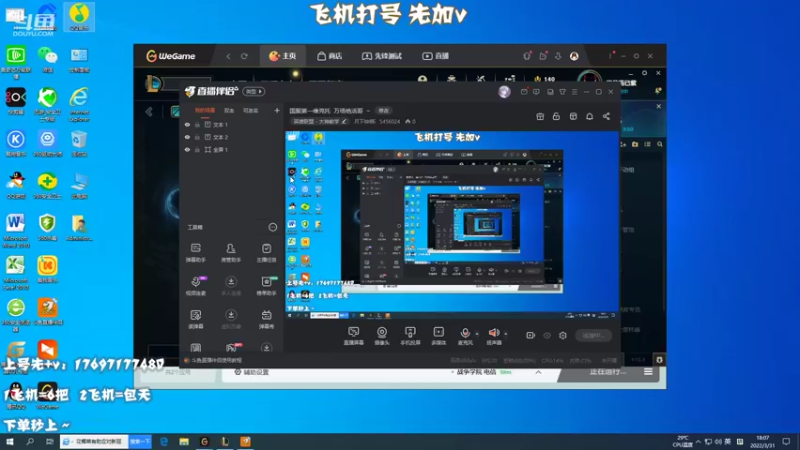This screenshot has width=800, height=450.
Task: Open File Explorer from the taskbar
Action: [184, 442]
